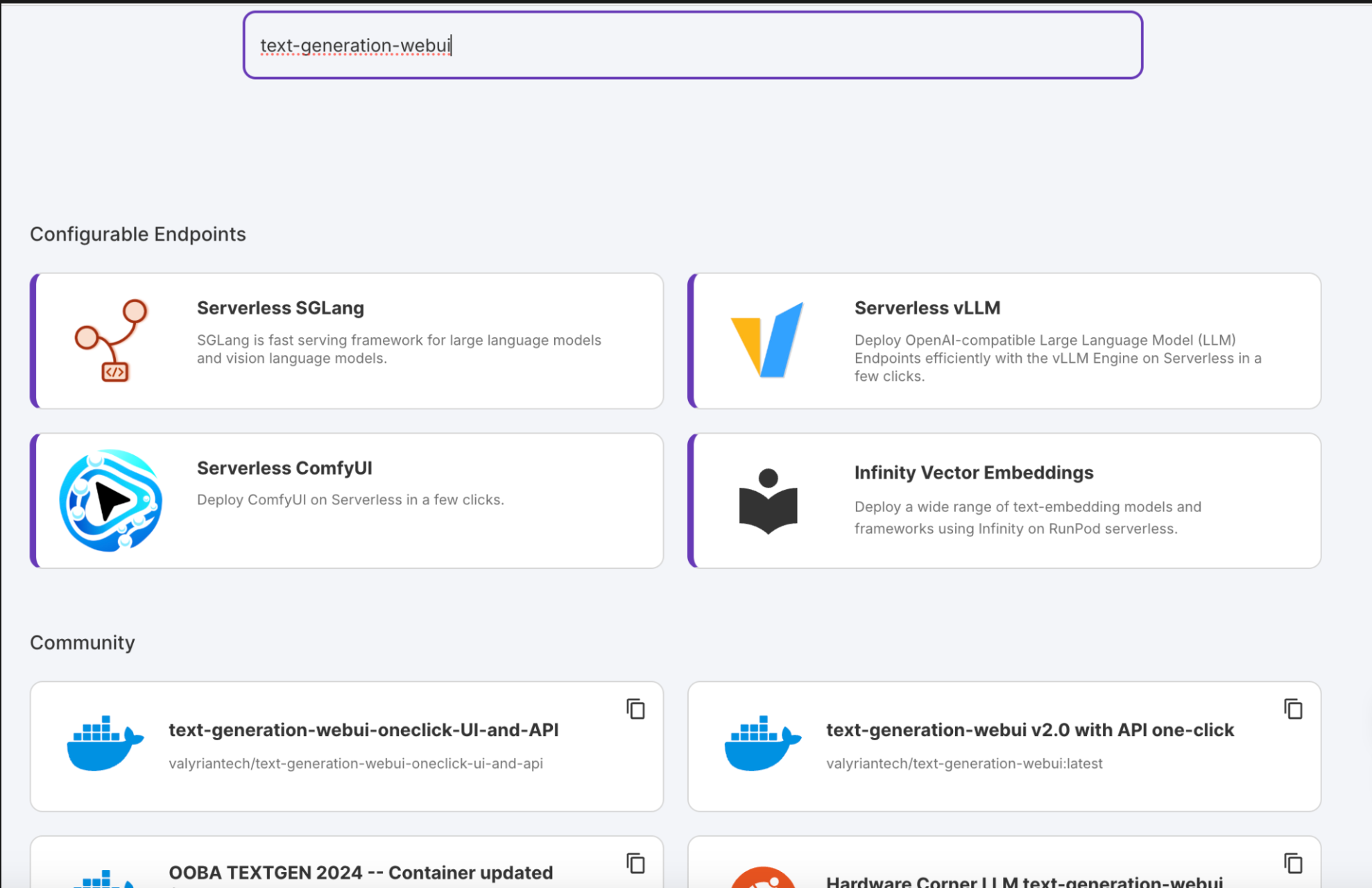
Task: Click the Serverless SGLang node icon
Action: 111,340
